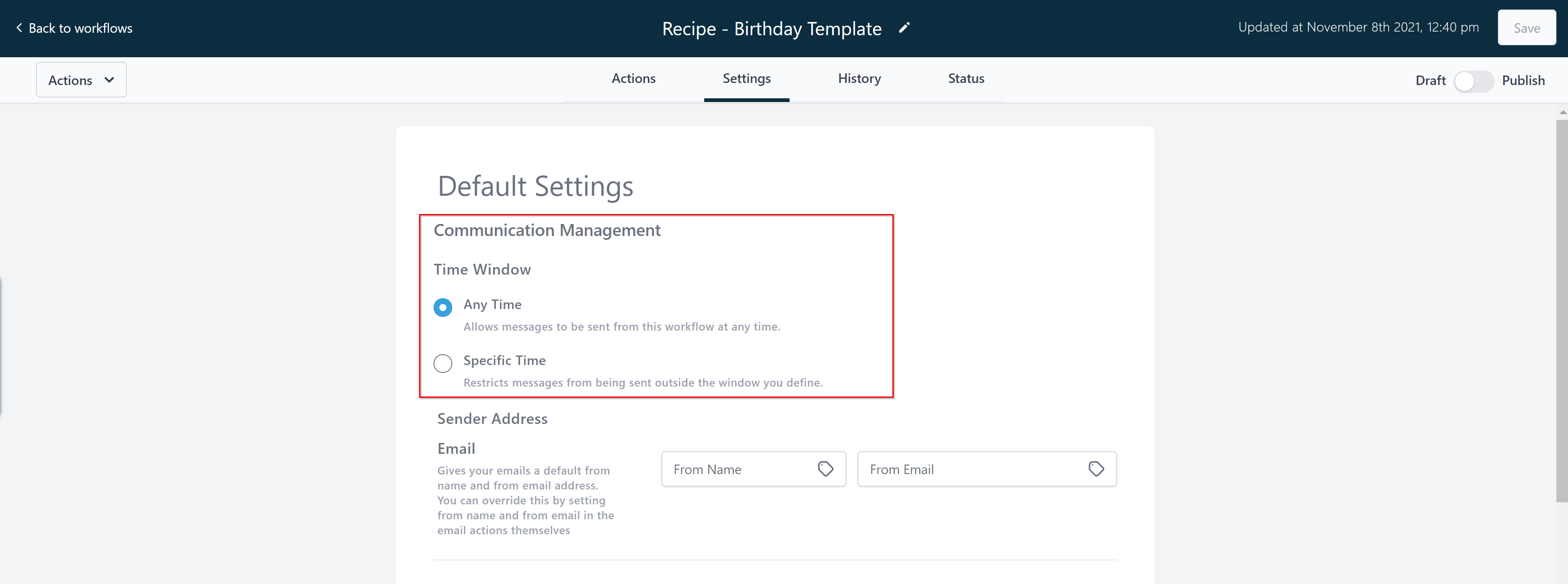This screenshot has height=584, width=1568.
Task: Go to the Status tab
Action: [966, 78]
